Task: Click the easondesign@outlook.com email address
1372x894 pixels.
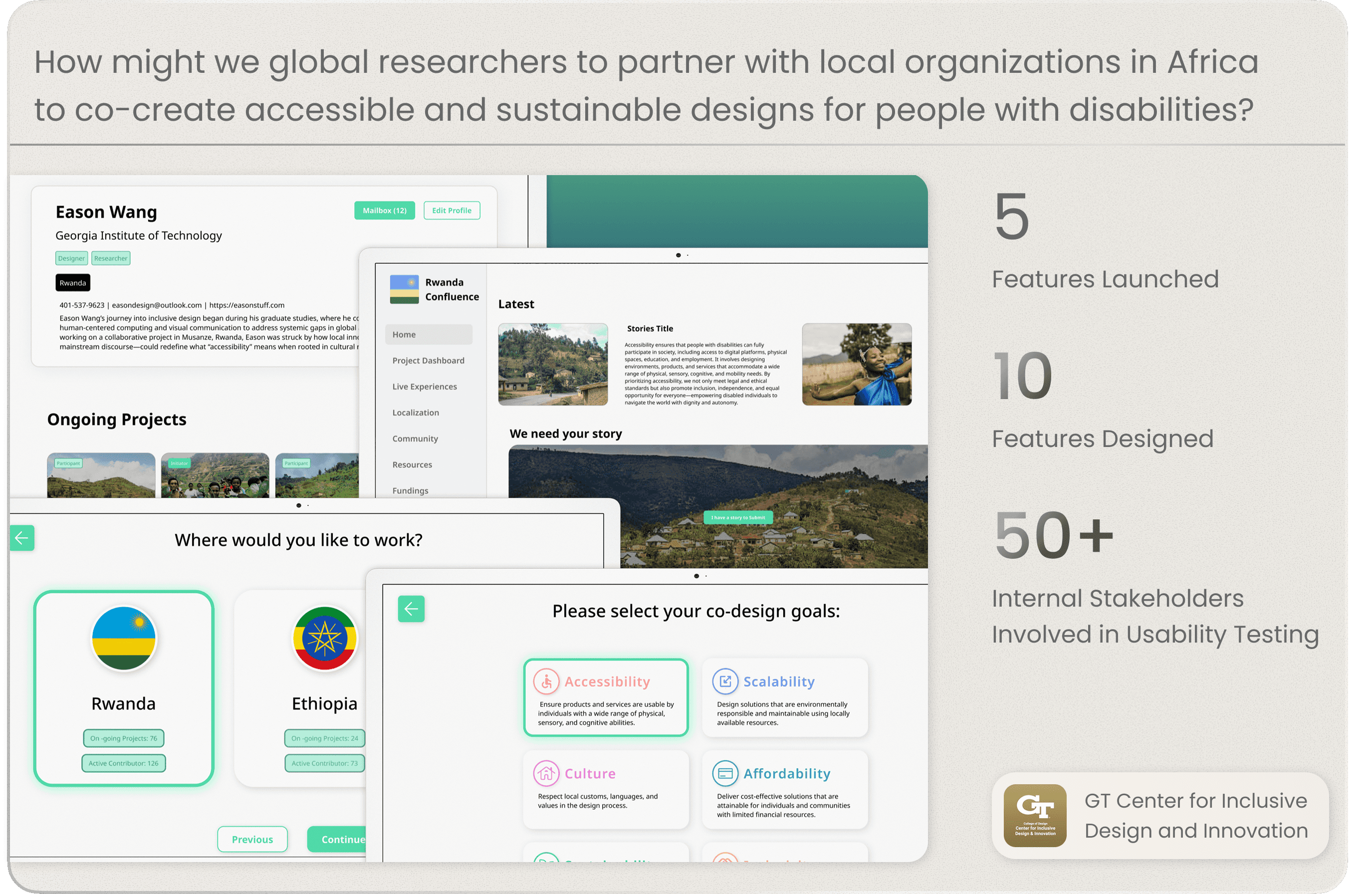Action: (x=157, y=305)
